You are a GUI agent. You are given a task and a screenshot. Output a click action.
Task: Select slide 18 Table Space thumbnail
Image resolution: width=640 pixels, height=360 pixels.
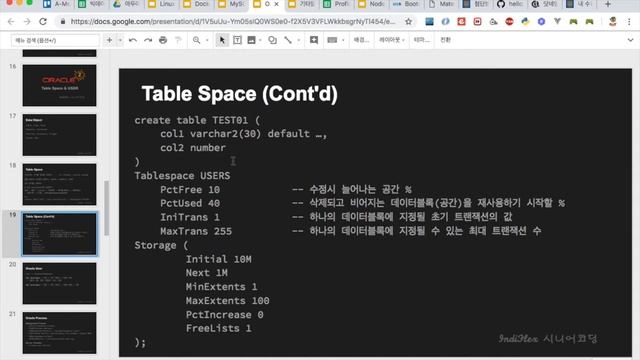60,184
